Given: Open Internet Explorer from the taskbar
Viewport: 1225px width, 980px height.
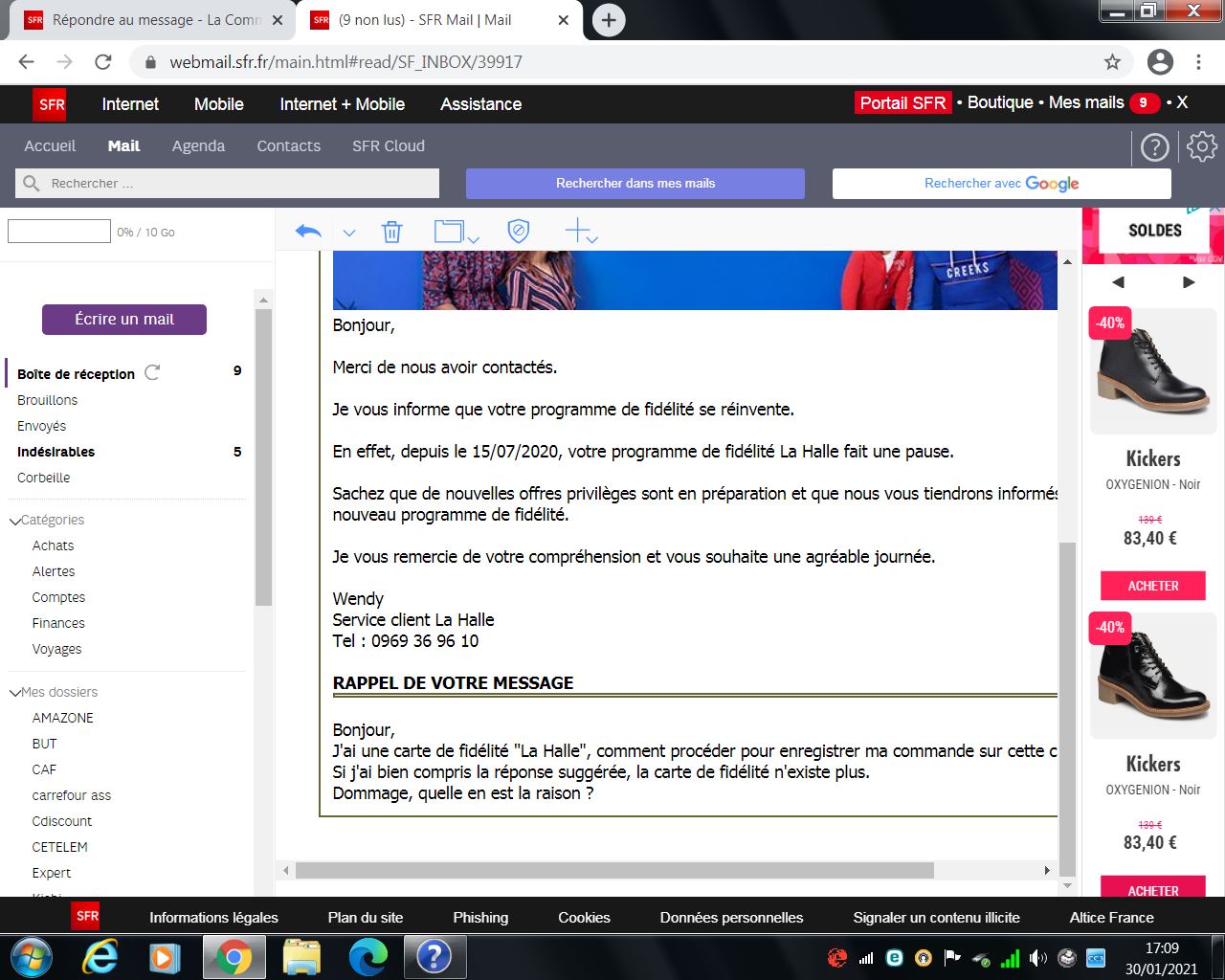Looking at the screenshot, I should click(x=100, y=956).
